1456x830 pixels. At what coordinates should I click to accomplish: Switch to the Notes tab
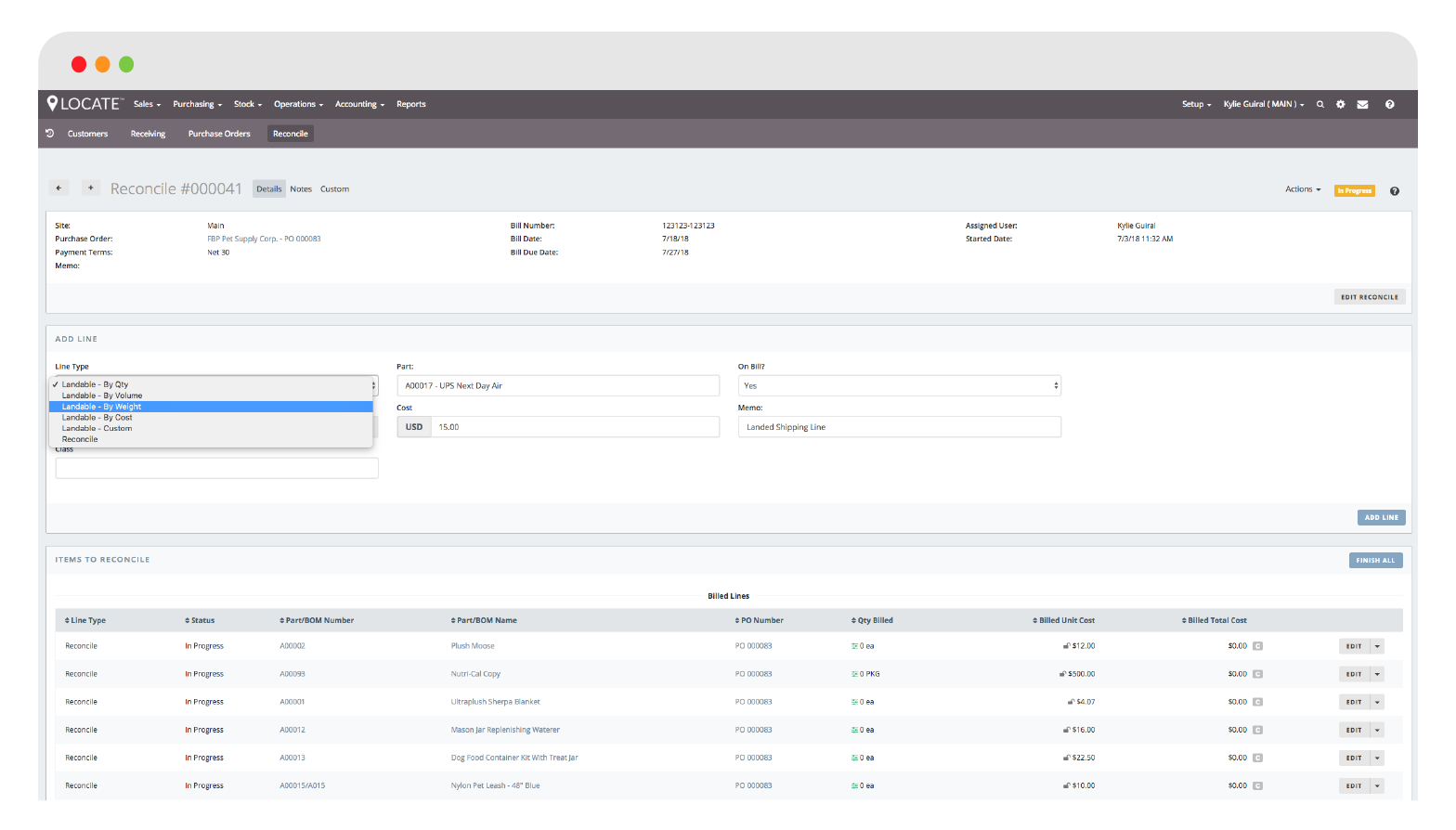point(301,189)
